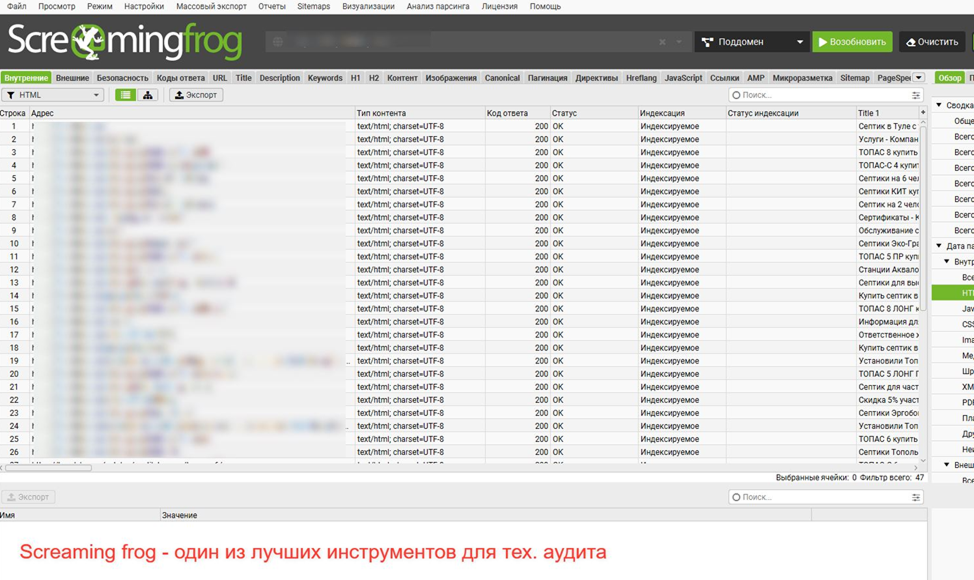This screenshot has width=974, height=580.
Task: Switch to the H1 tab
Action: pyautogui.click(x=355, y=78)
